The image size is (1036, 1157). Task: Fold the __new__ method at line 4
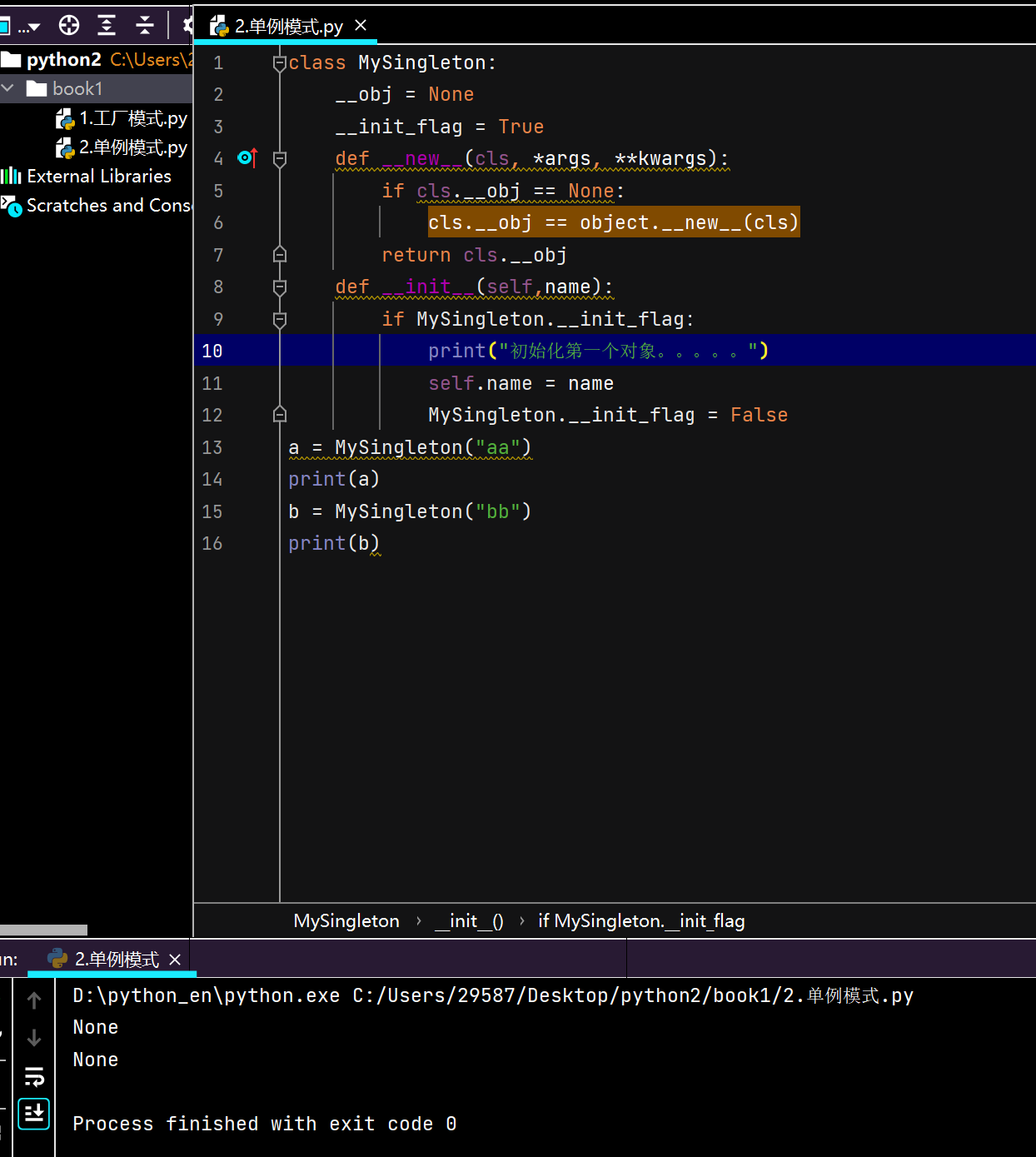click(x=280, y=158)
